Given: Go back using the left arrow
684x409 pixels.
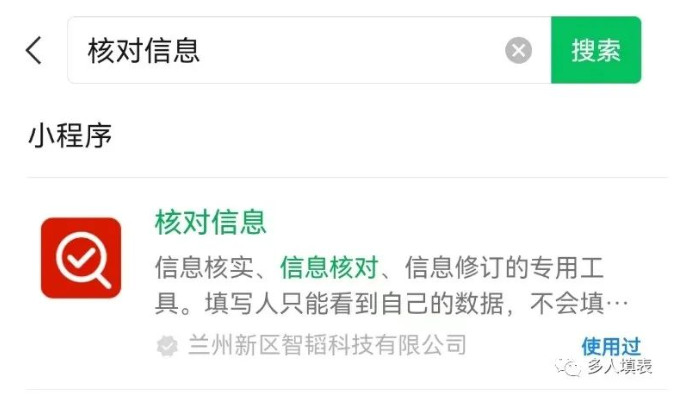Looking at the screenshot, I should (34, 50).
